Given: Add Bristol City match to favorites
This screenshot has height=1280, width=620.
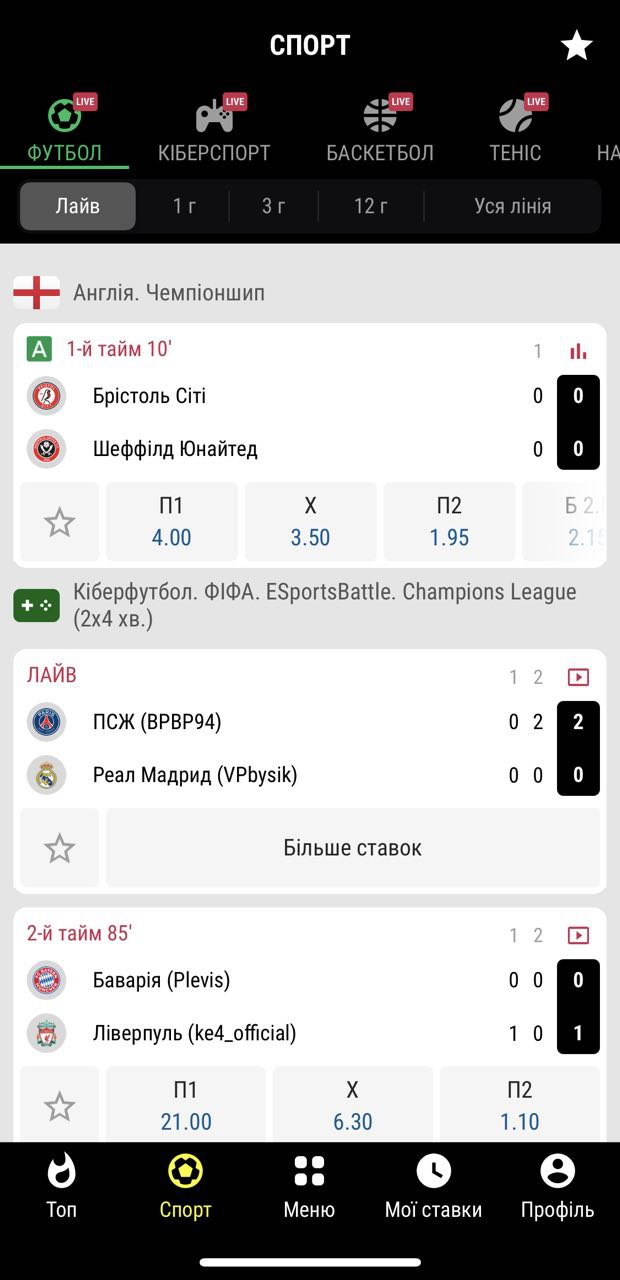Looking at the screenshot, I should coord(60,522).
